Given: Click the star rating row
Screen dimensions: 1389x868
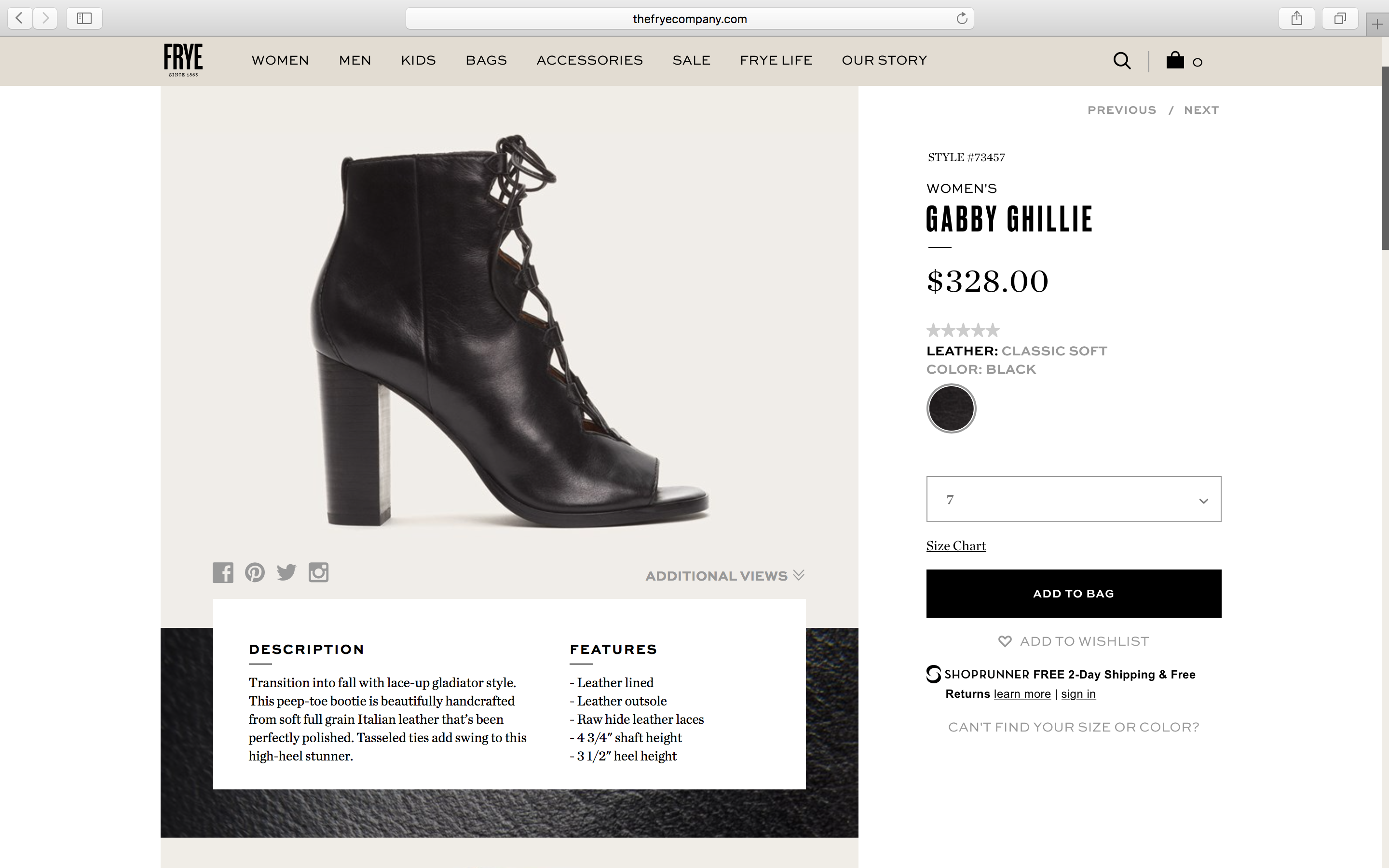Looking at the screenshot, I should click(963, 330).
